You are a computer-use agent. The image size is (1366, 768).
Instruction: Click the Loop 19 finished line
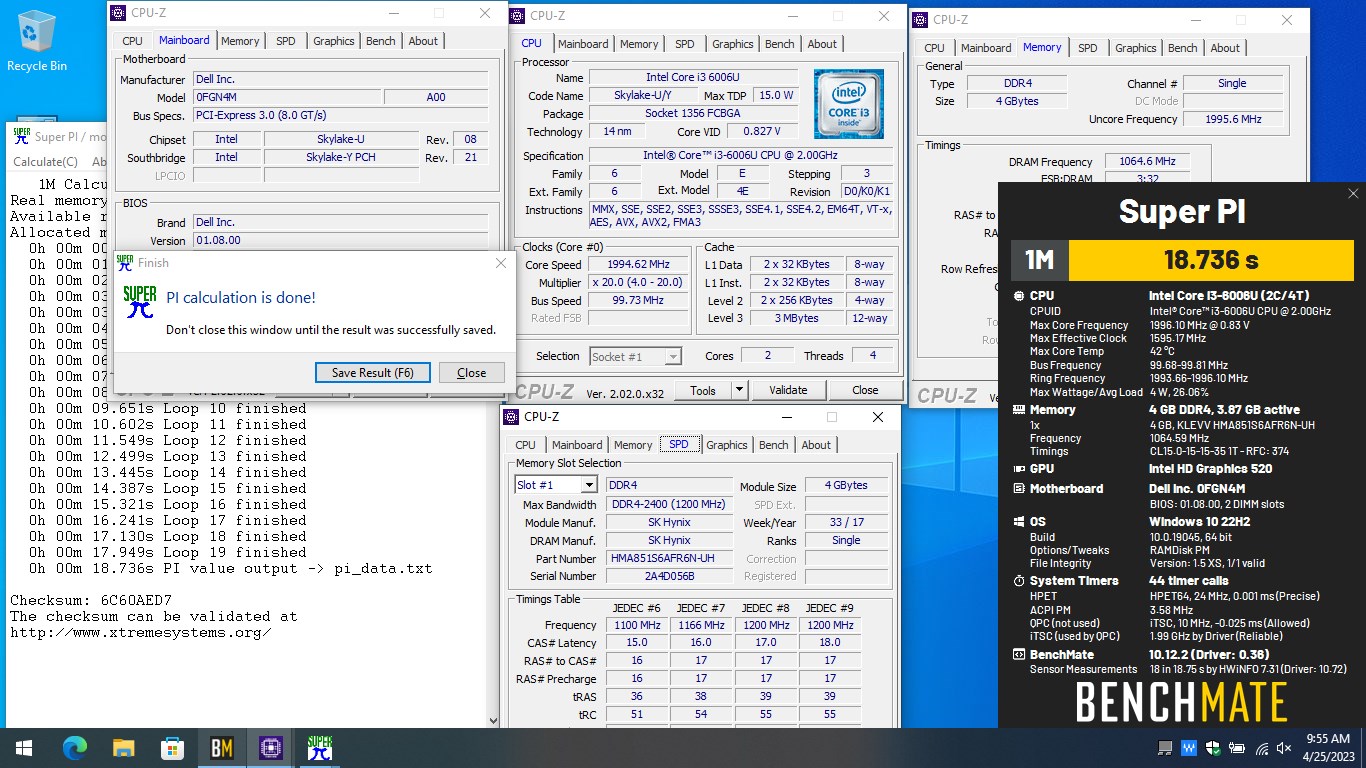point(168,552)
